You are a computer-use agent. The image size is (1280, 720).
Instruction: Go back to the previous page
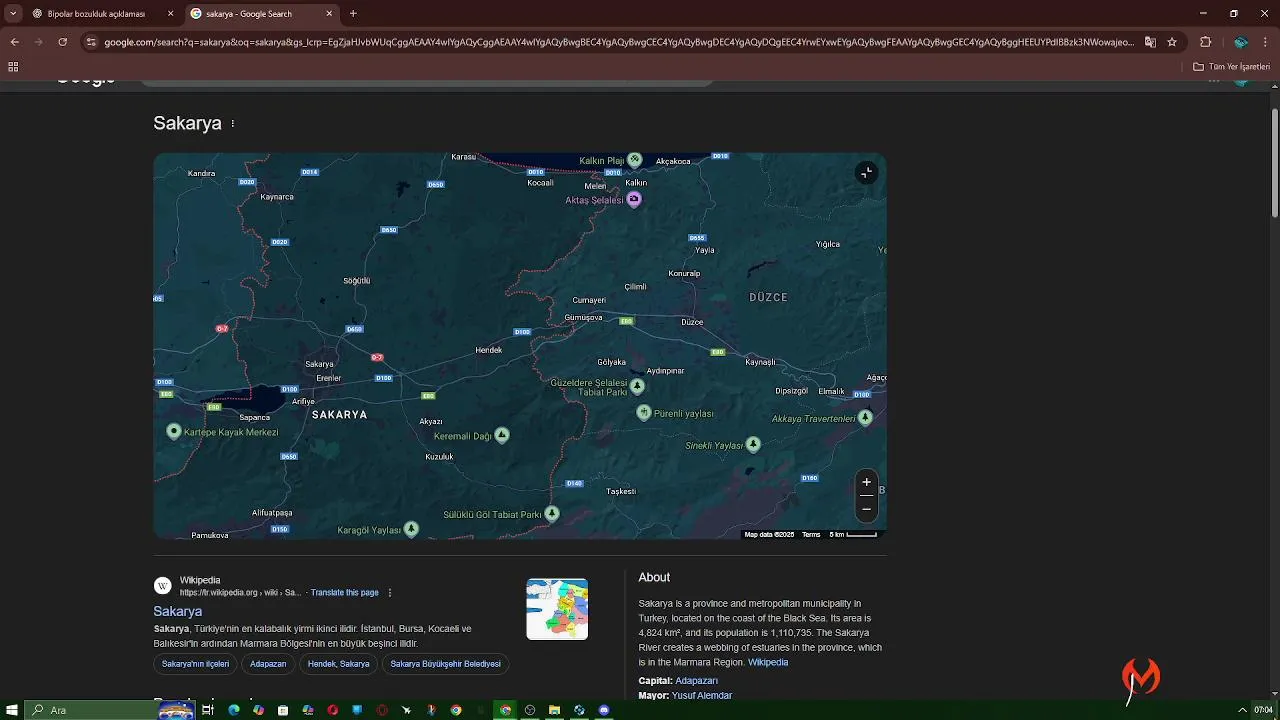[14, 42]
